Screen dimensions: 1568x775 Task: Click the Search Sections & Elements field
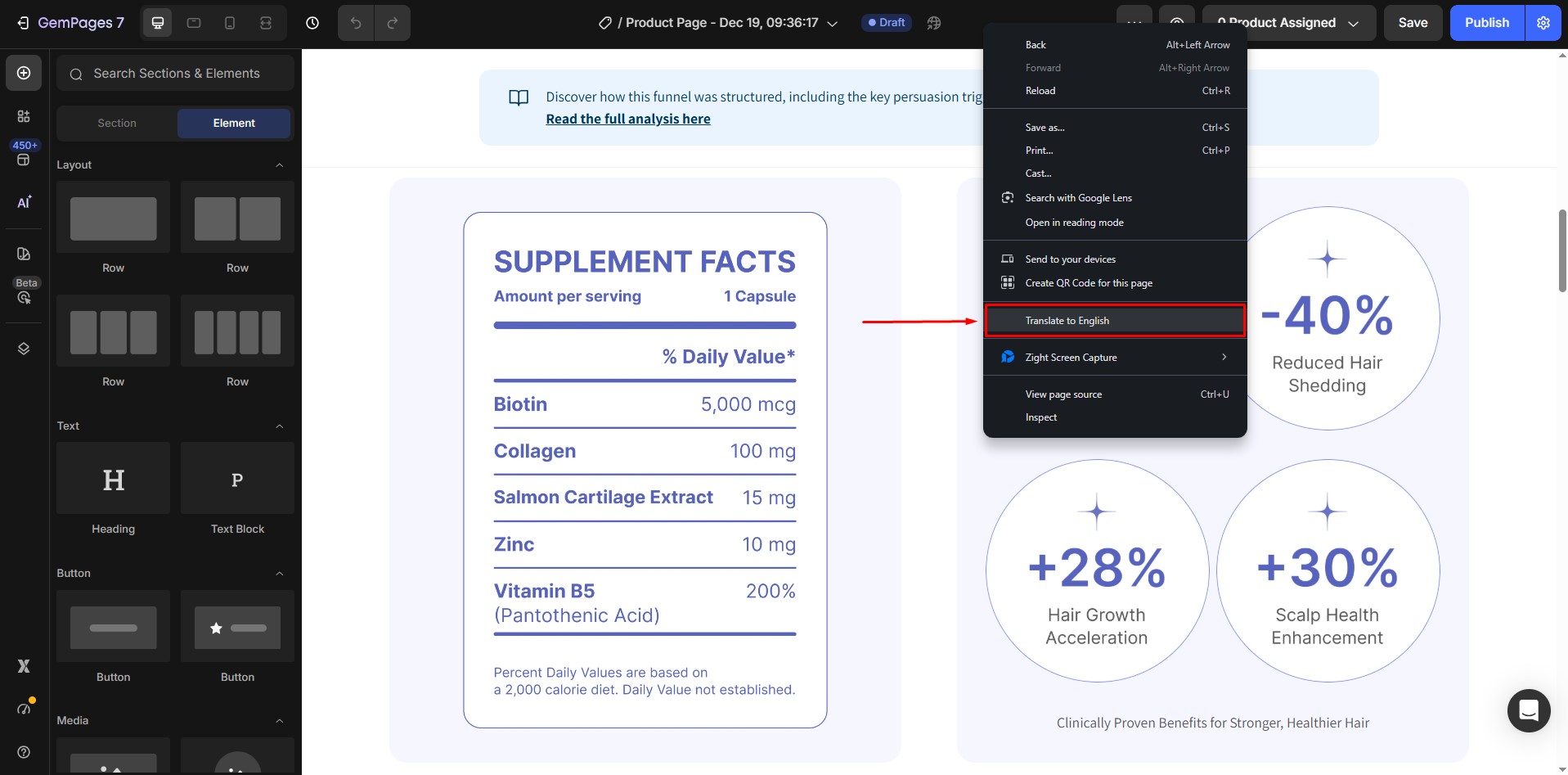pos(176,74)
